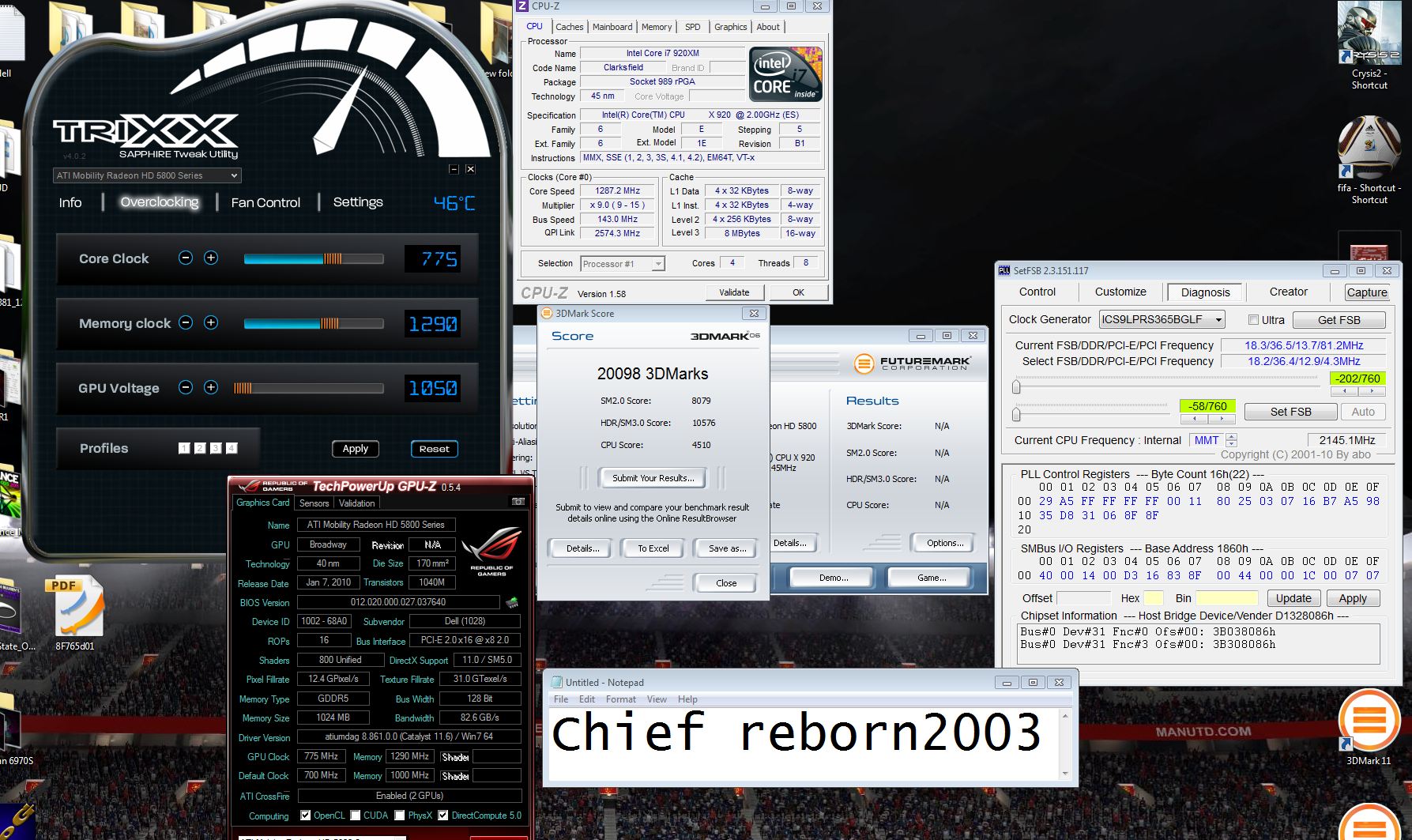Screen dimensions: 1412x840
Task: Click the Notepad text area
Action: (804, 744)
